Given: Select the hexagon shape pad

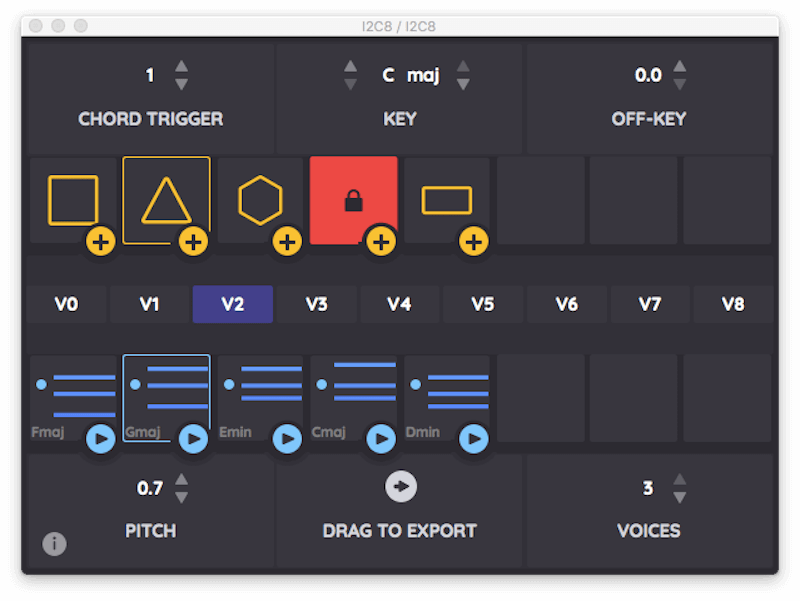Looking at the screenshot, I should tap(260, 198).
